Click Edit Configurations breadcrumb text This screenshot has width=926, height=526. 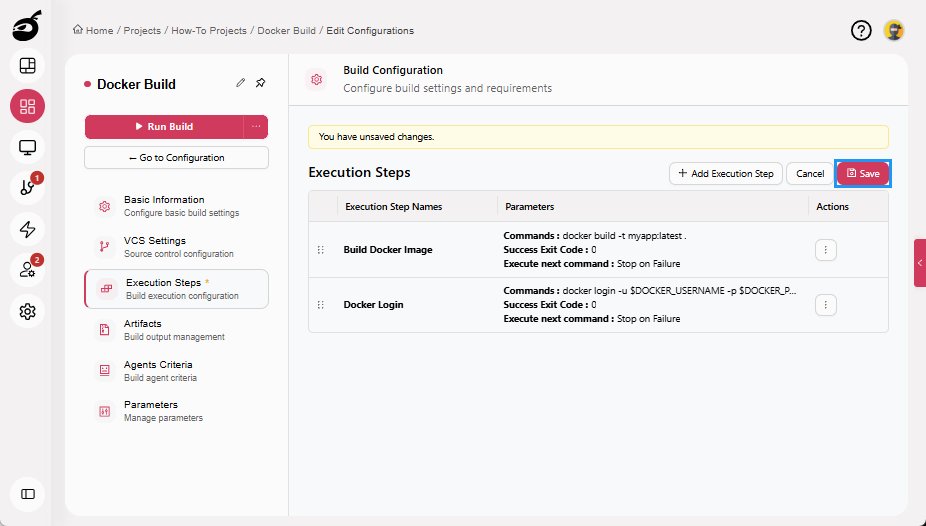coord(370,30)
